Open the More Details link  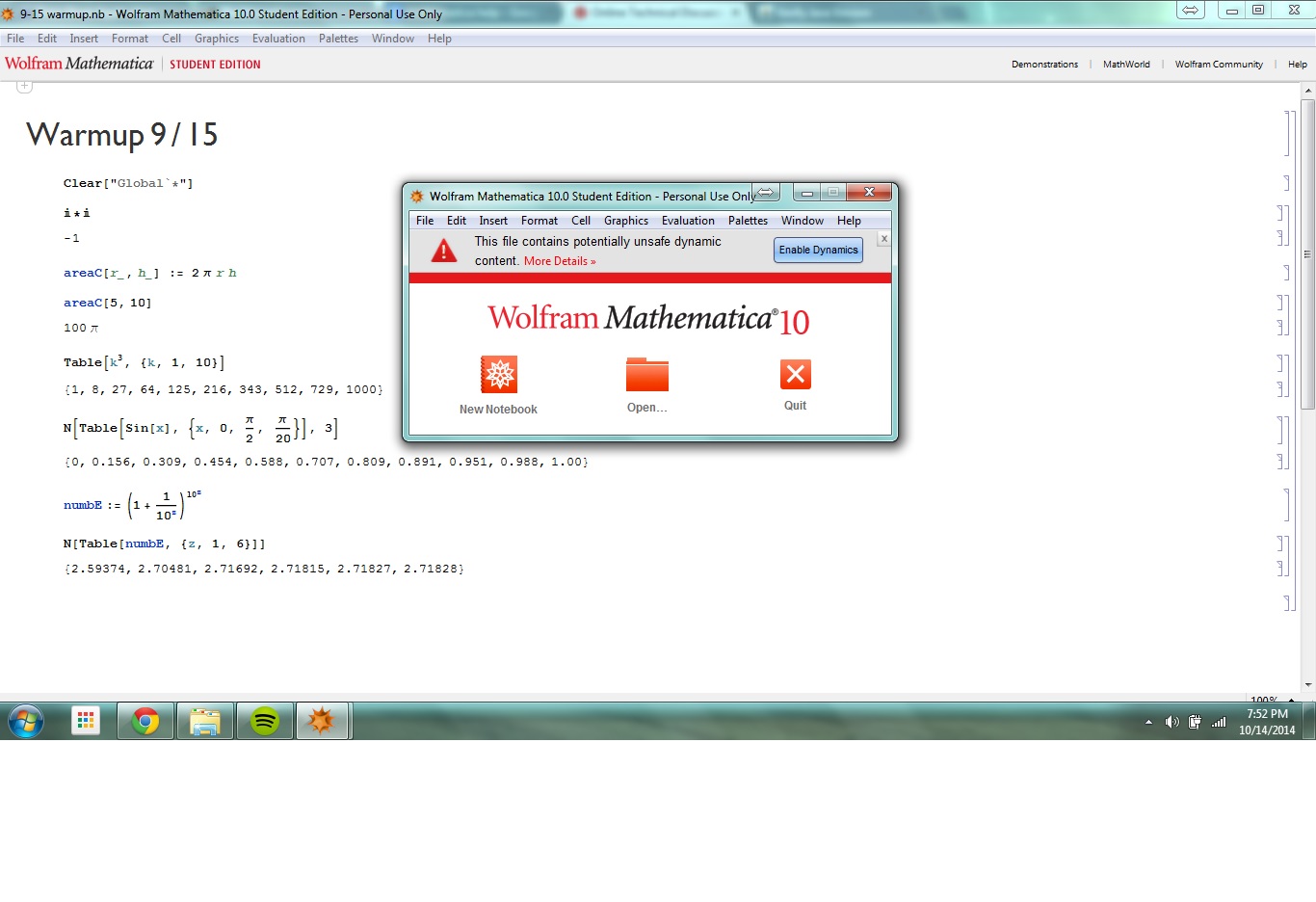560,261
